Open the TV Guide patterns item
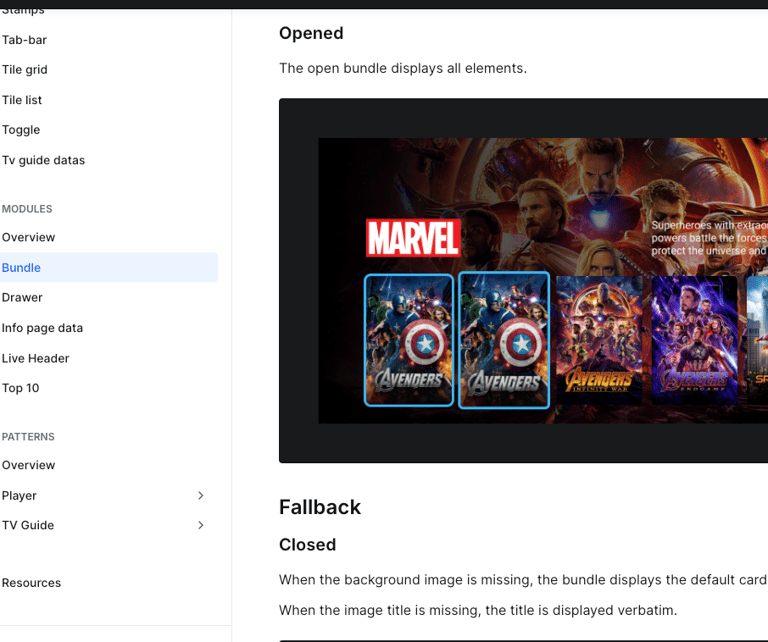This screenshot has width=768, height=642. 28,525
